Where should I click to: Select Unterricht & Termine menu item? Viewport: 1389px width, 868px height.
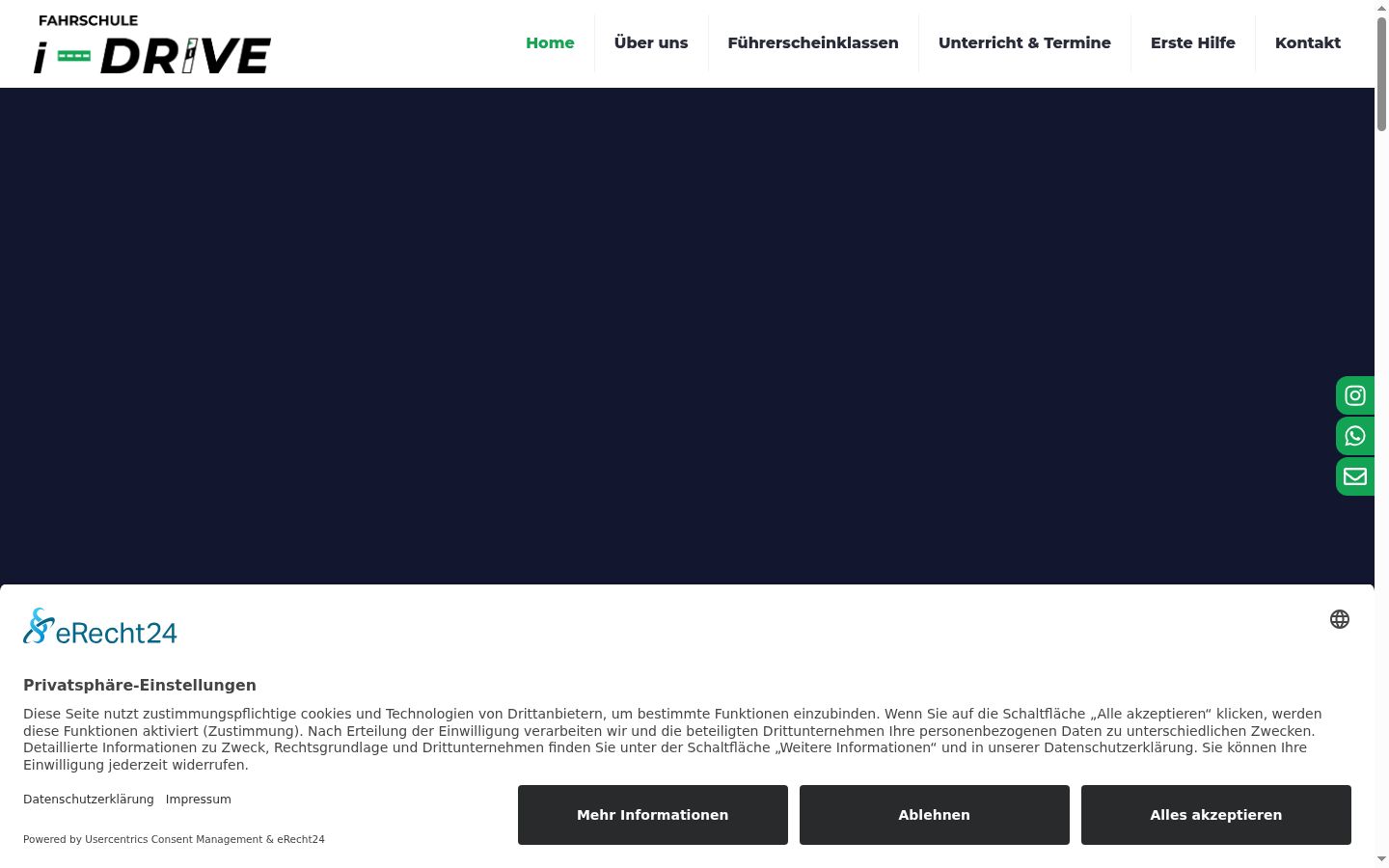(1024, 43)
